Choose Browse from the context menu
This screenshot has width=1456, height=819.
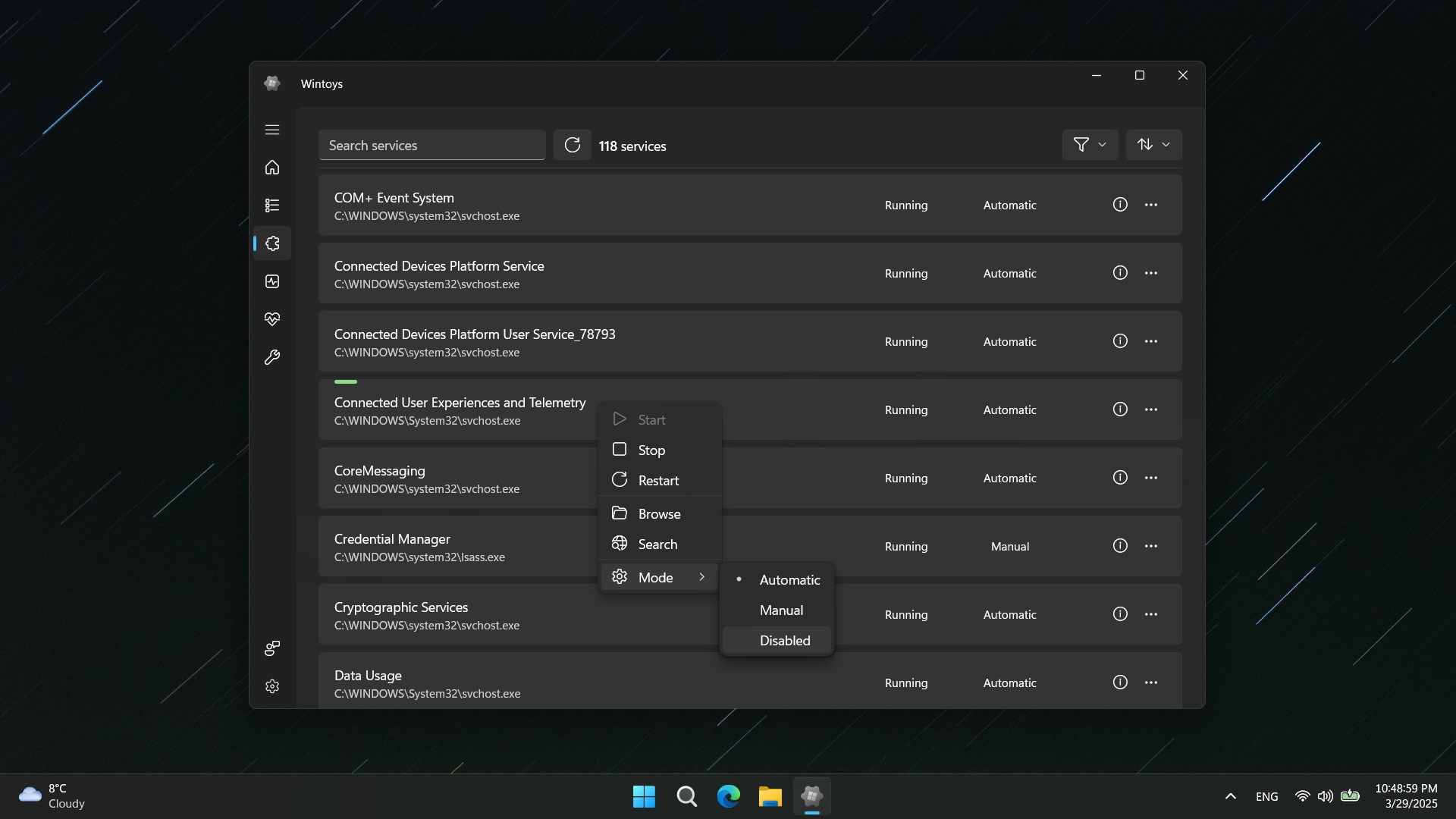[x=658, y=513]
